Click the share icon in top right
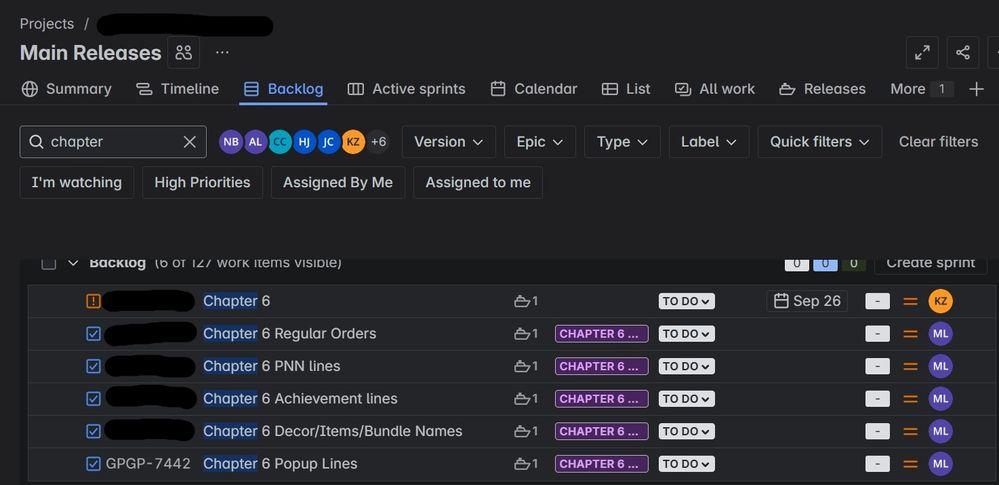 963,52
